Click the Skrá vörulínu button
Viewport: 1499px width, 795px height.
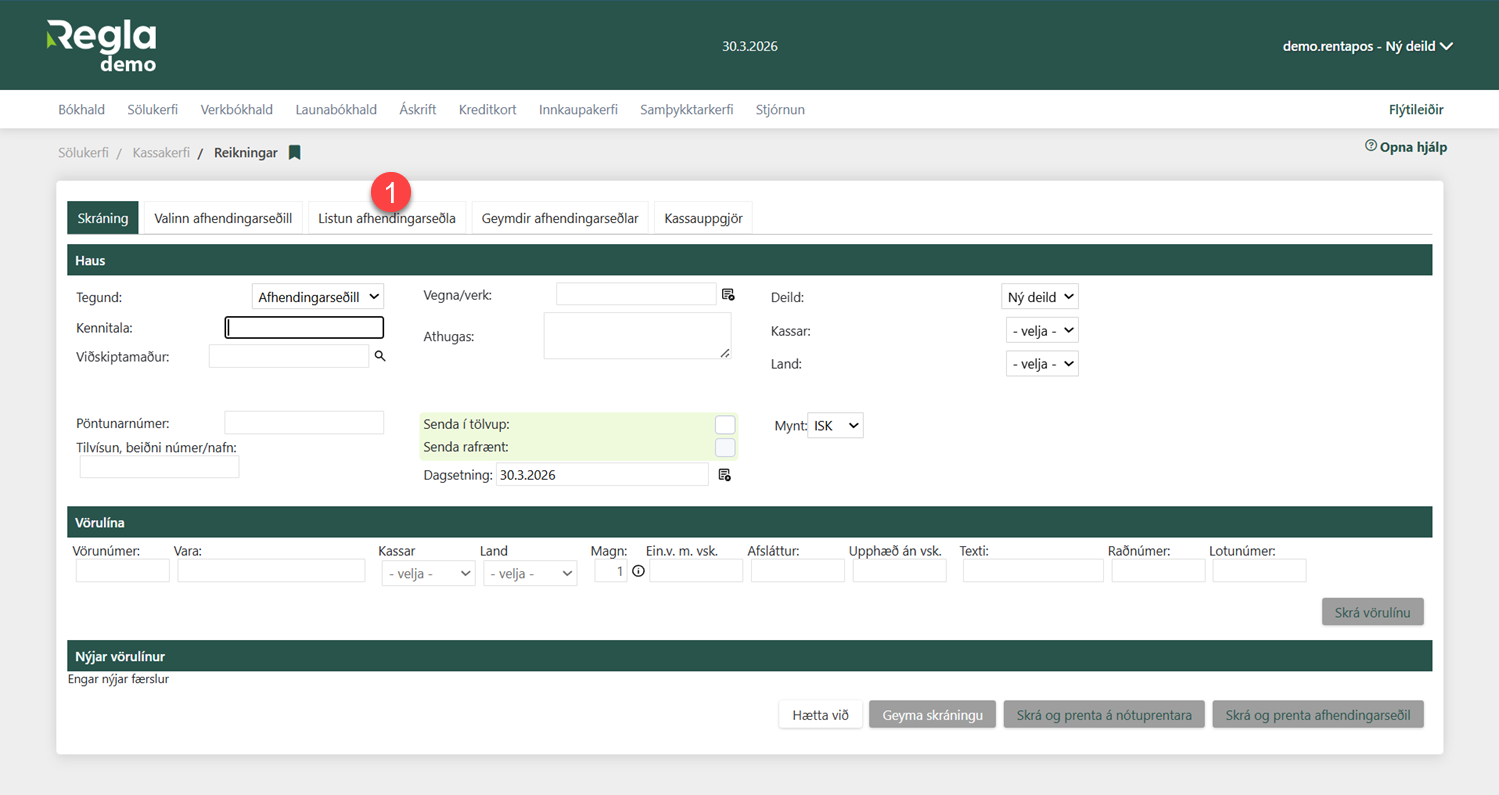[x=1372, y=612]
